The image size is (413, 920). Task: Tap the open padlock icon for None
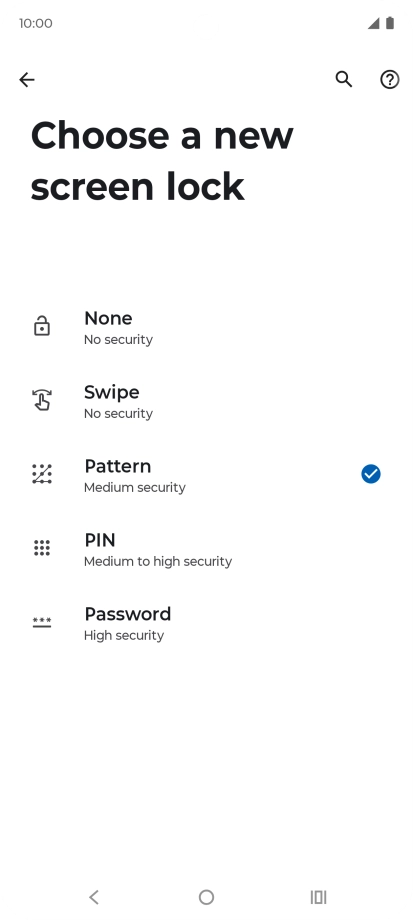(x=42, y=326)
